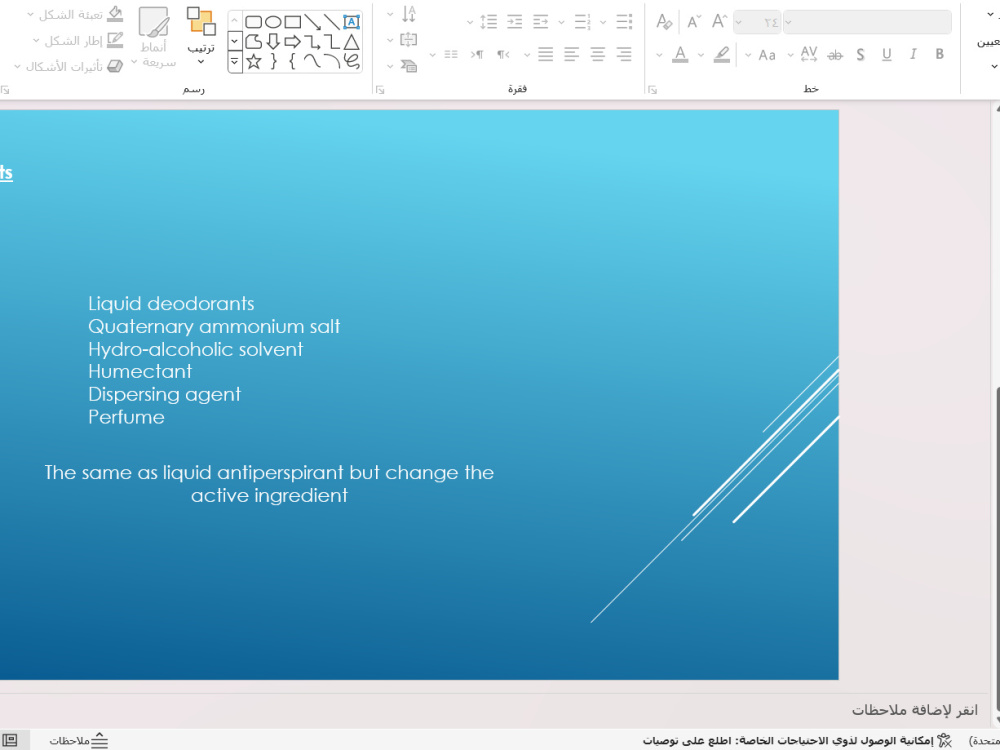Open the أنماط سريعة quick styles menu
This screenshot has width=1000, height=750.
[x=153, y=37]
